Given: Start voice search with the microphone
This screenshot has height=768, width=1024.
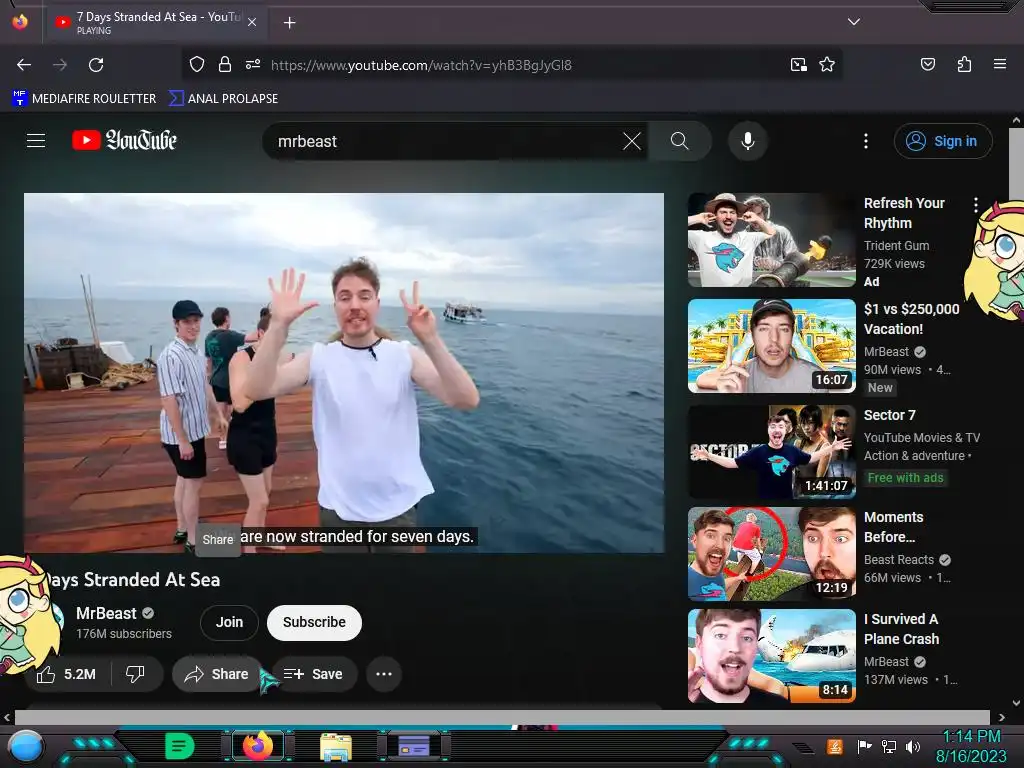Looking at the screenshot, I should [x=748, y=141].
